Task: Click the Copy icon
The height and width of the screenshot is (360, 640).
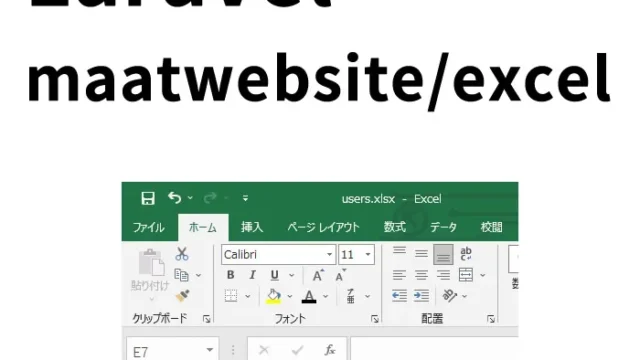Action: (x=181, y=275)
